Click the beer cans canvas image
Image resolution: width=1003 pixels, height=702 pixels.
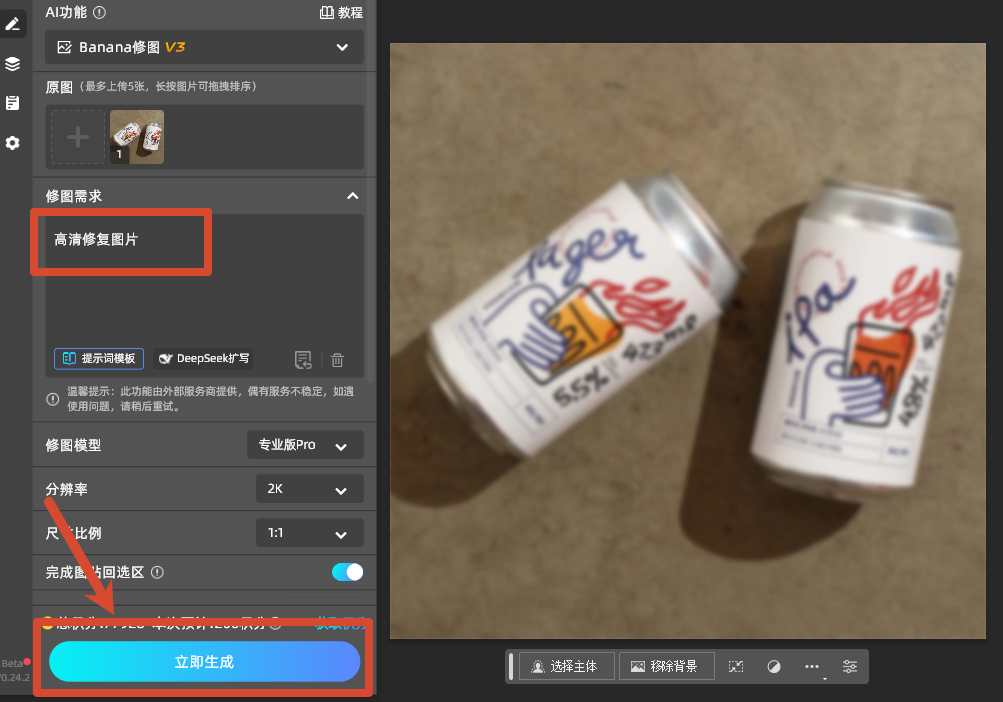(x=688, y=341)
